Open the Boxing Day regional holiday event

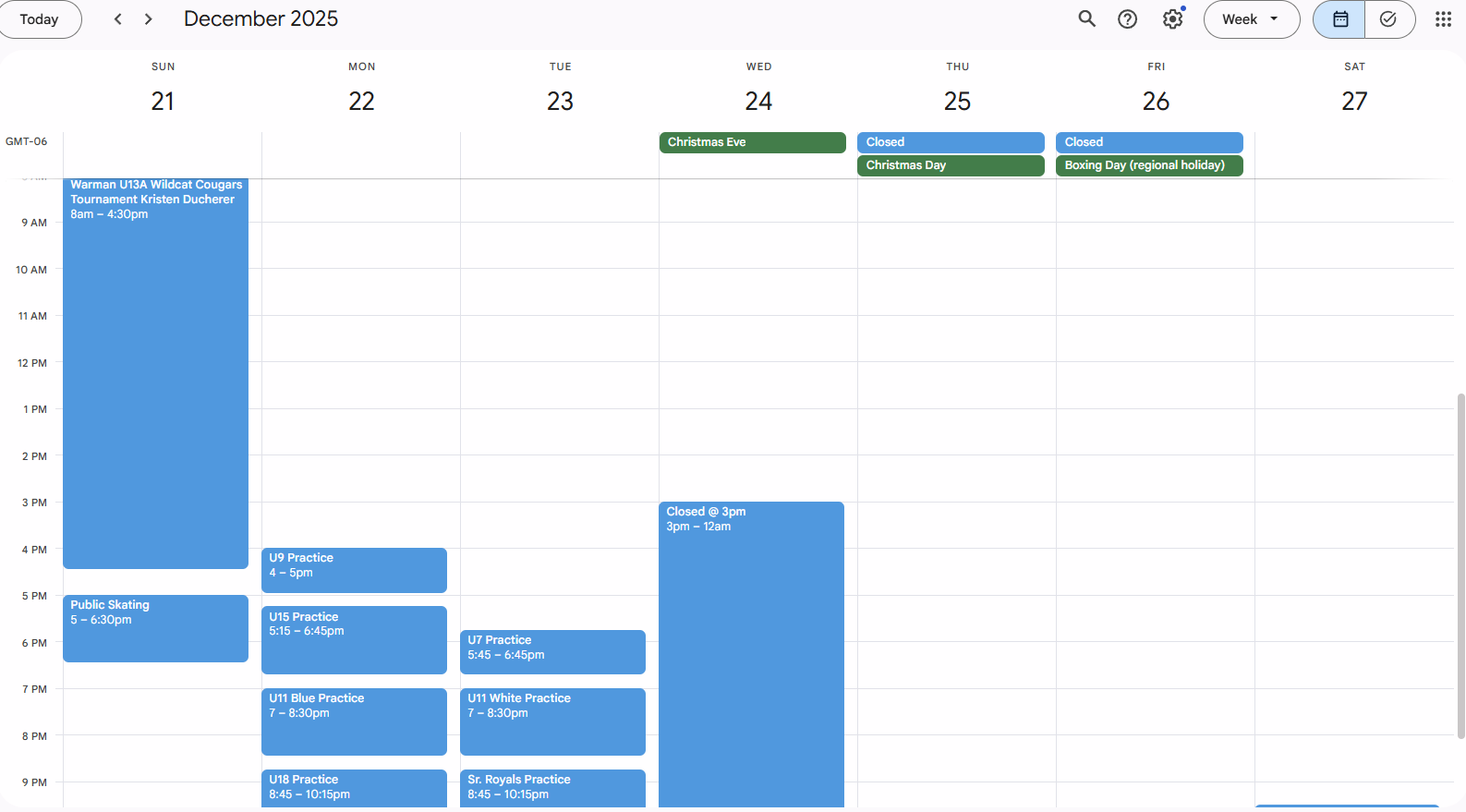coord(1148,165)
